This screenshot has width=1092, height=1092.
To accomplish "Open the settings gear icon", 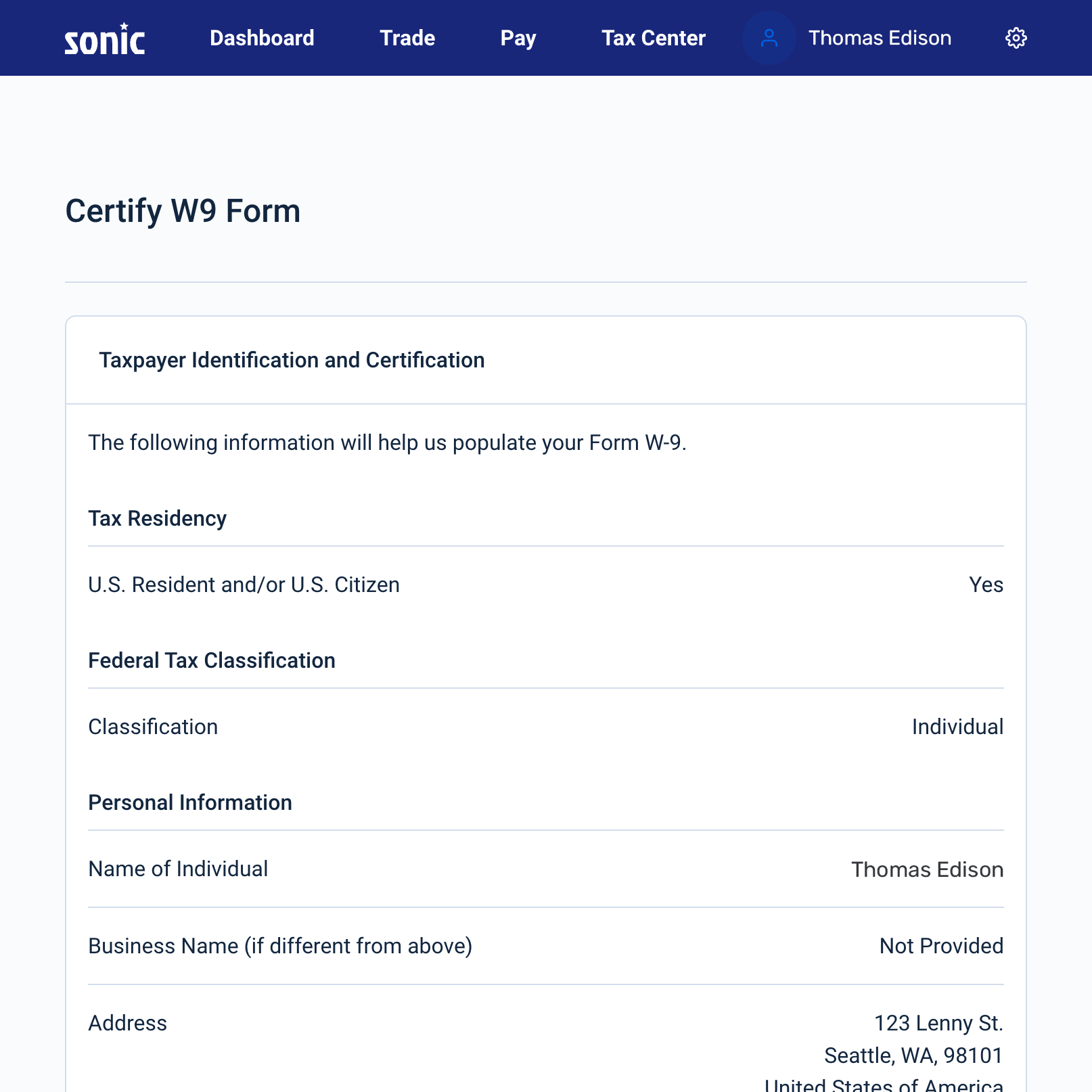I will click(x=1016, y=38).
